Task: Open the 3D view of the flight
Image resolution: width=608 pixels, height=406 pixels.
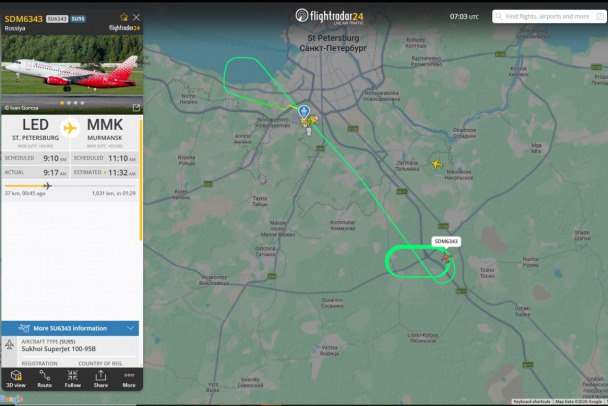Action: (16, 379)
